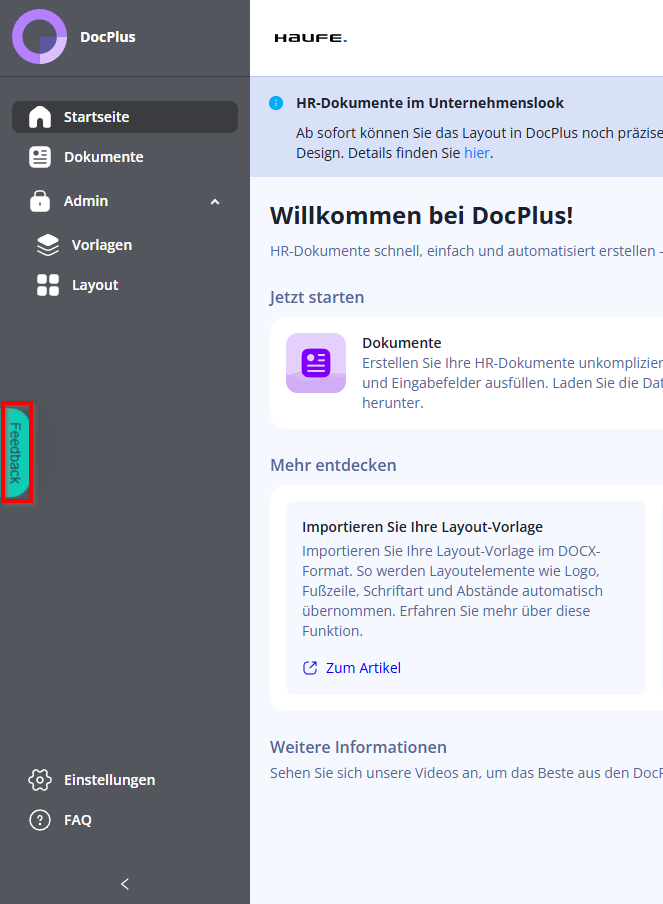This screenshot has height=904, width=663.
Task: Go to Layout in Admin menu
Action: [95, 285]
